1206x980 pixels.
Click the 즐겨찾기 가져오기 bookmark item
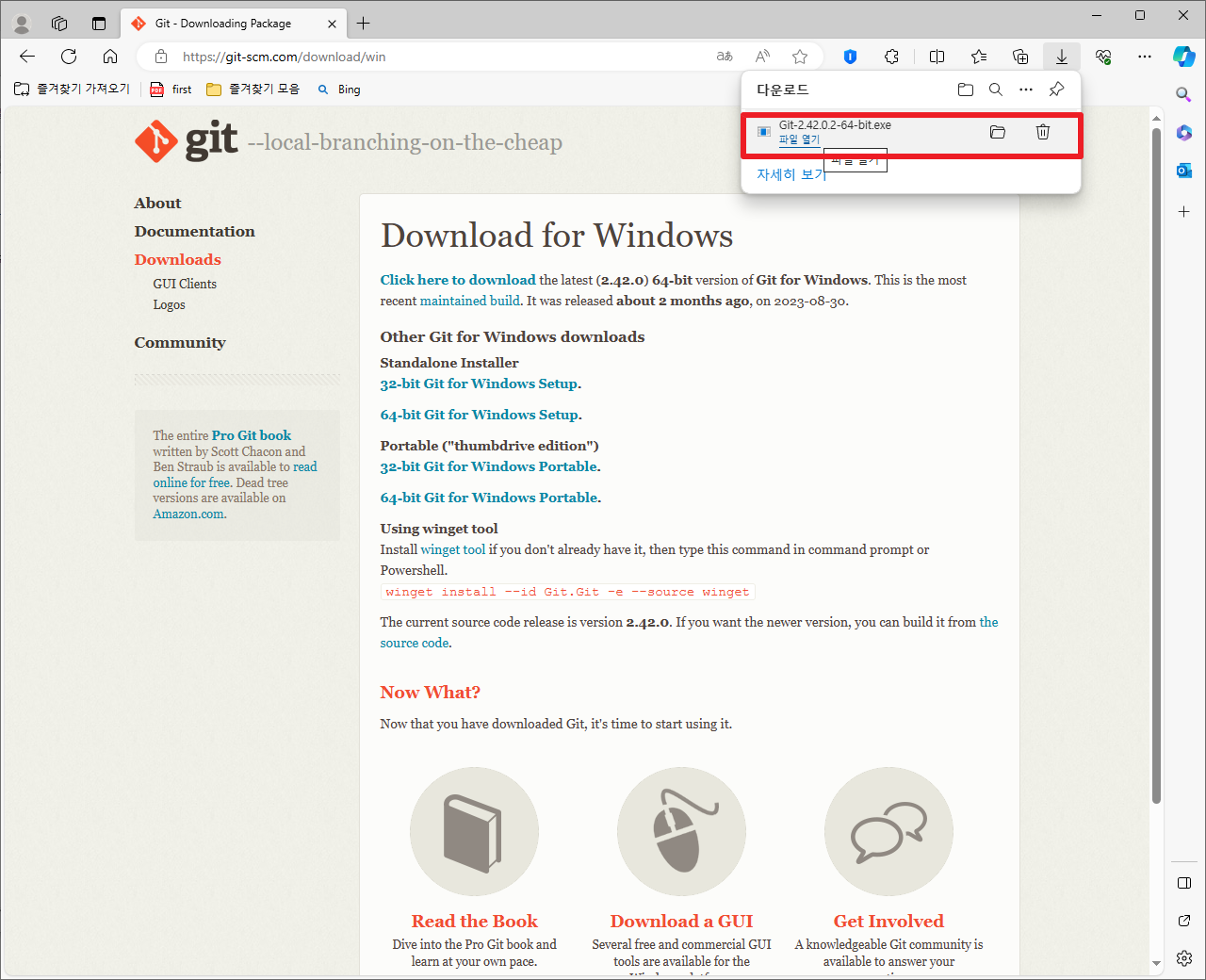(x=72, y=90)
